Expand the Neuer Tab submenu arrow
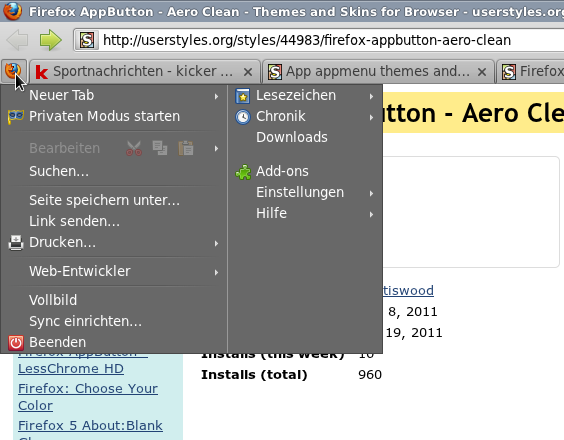Image resolution: width=564 pixels, height=440 pixels. [x=216, y=96]
